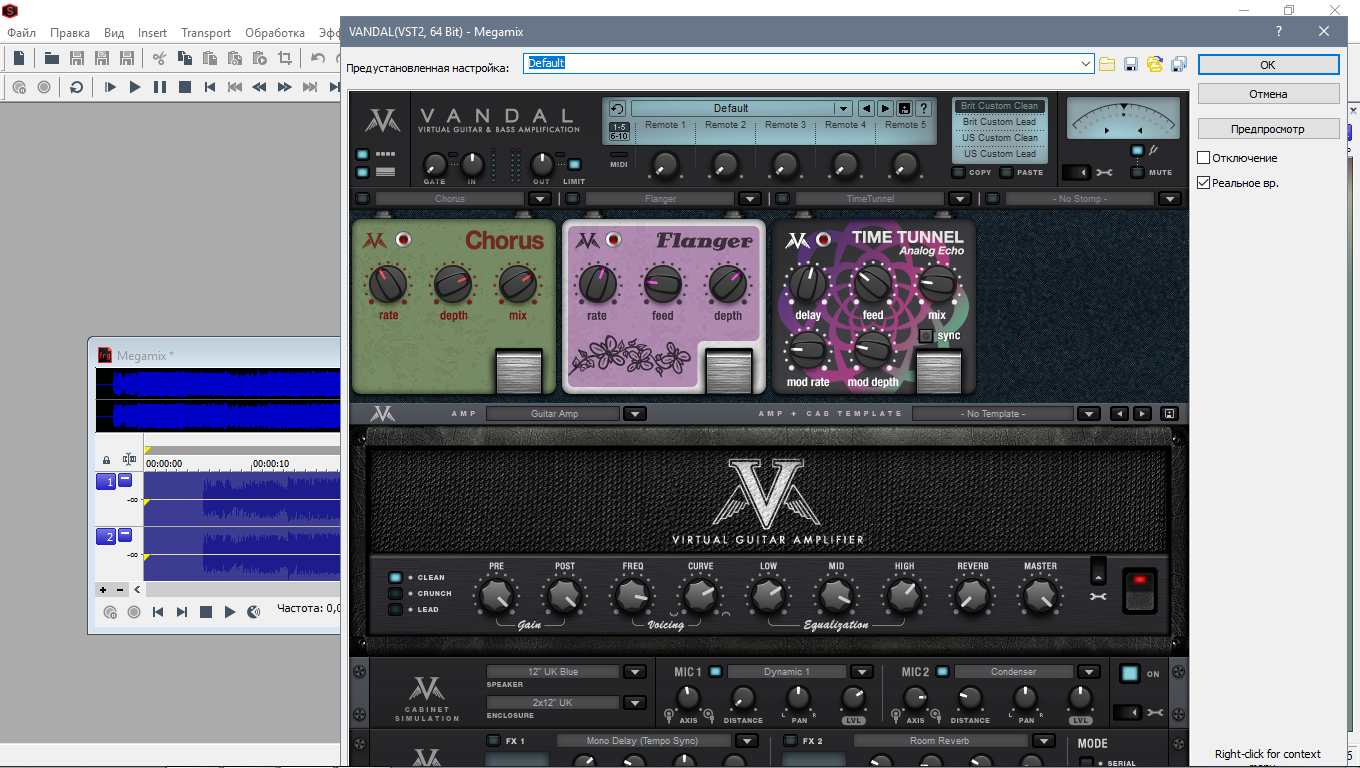Open the 12" UK Blue speaker dropdown
The height and width of the screenshot is (768, 1360).
click(x=634, y=672)
